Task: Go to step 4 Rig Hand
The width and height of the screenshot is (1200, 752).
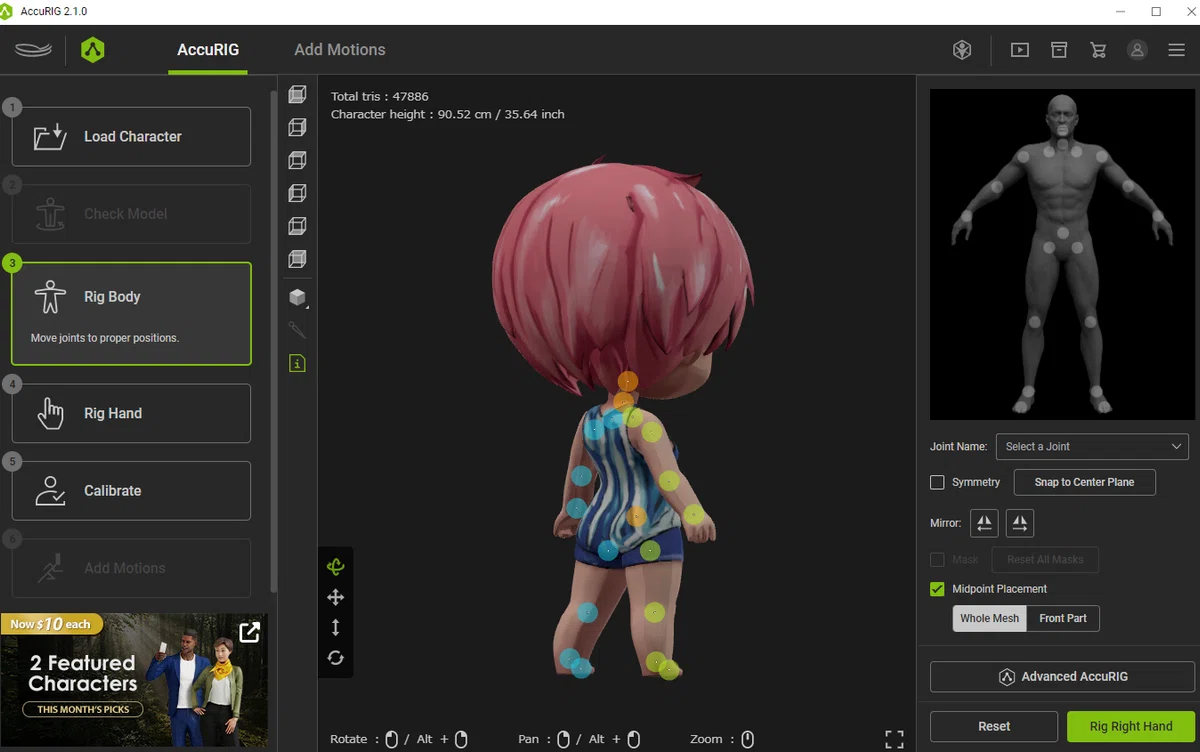Action: tap(131, 413)
